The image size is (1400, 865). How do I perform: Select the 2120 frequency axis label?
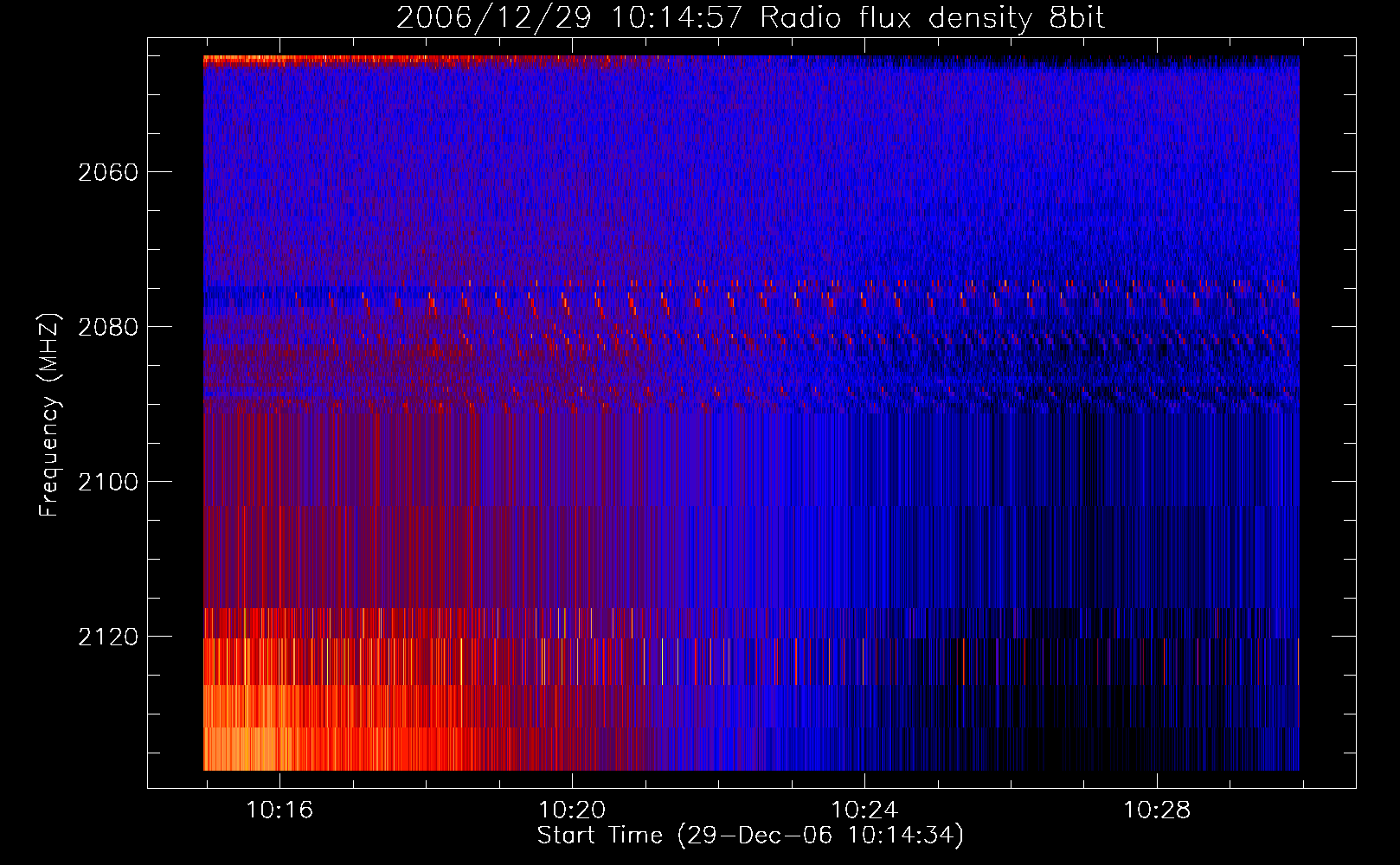(108, 637)
